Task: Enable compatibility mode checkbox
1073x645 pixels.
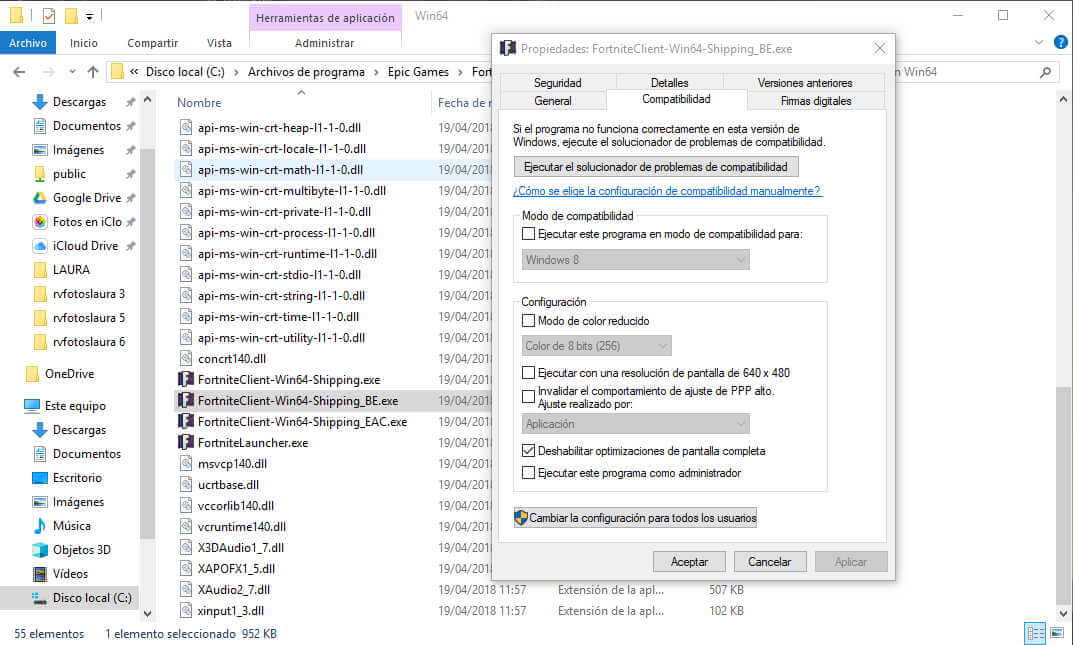Action: [x=528, y=234]
